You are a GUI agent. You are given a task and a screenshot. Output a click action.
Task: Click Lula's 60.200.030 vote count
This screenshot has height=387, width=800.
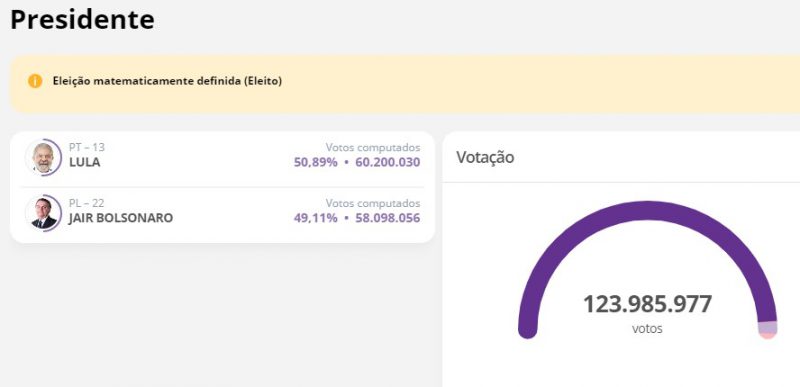coord(387,163)
